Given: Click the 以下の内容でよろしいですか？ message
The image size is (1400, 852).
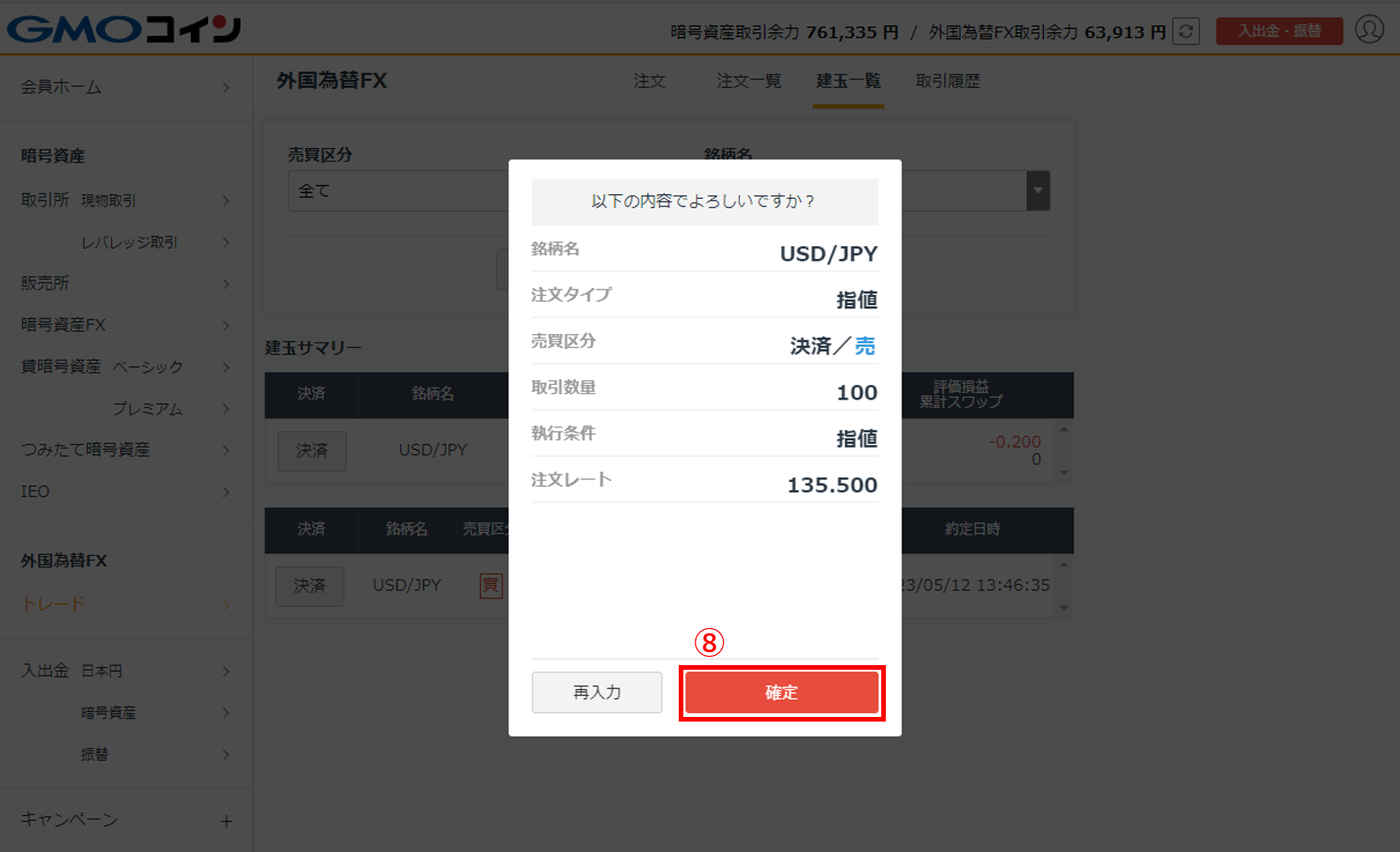Looking at the screenshot, I should tap(704, 201).
